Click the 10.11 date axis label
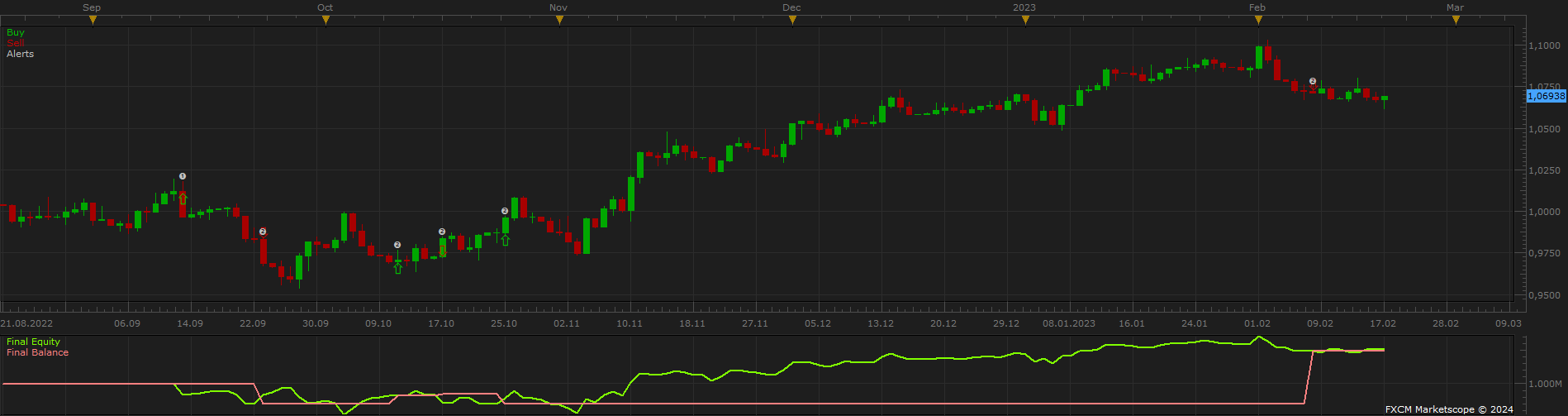This screenshot has width=1568, height=416. [630, 323]
